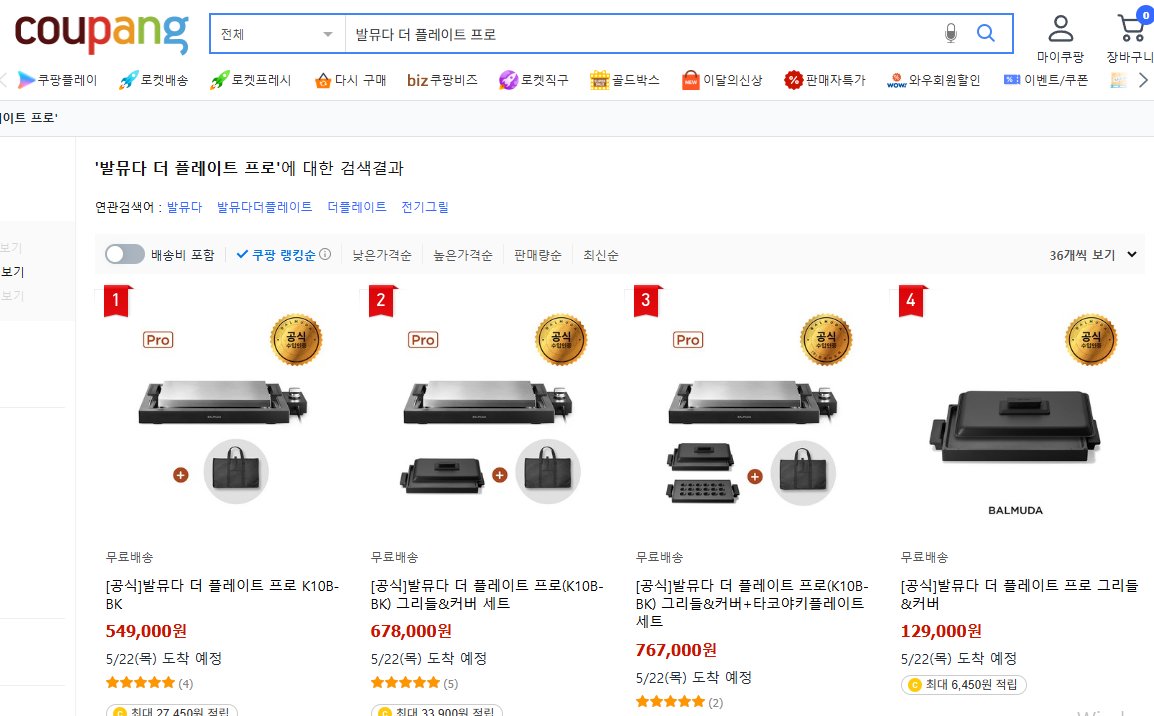Image resolution: width=1154 pixels, height=716 pixels.
Task: Click the Coupang logo
Action: (x=102, y=34)
